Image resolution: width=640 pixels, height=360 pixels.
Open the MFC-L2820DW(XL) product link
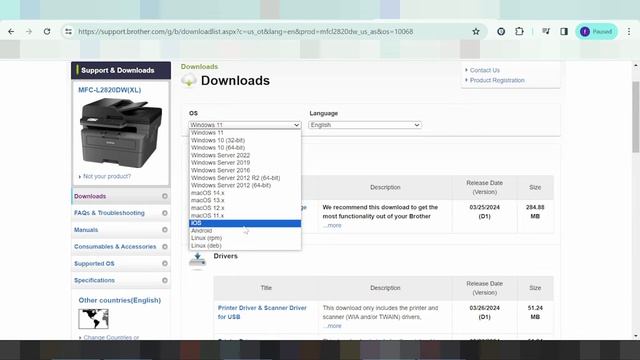tap(109, 90)
